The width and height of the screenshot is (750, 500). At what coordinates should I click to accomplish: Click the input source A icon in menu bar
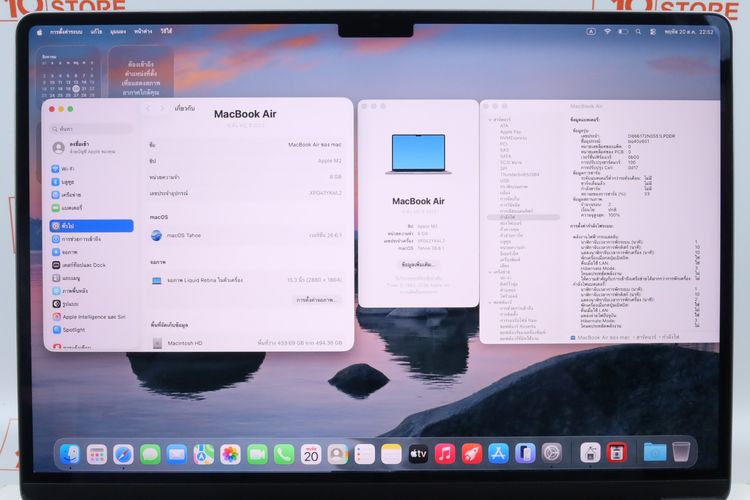coord(591,32)
